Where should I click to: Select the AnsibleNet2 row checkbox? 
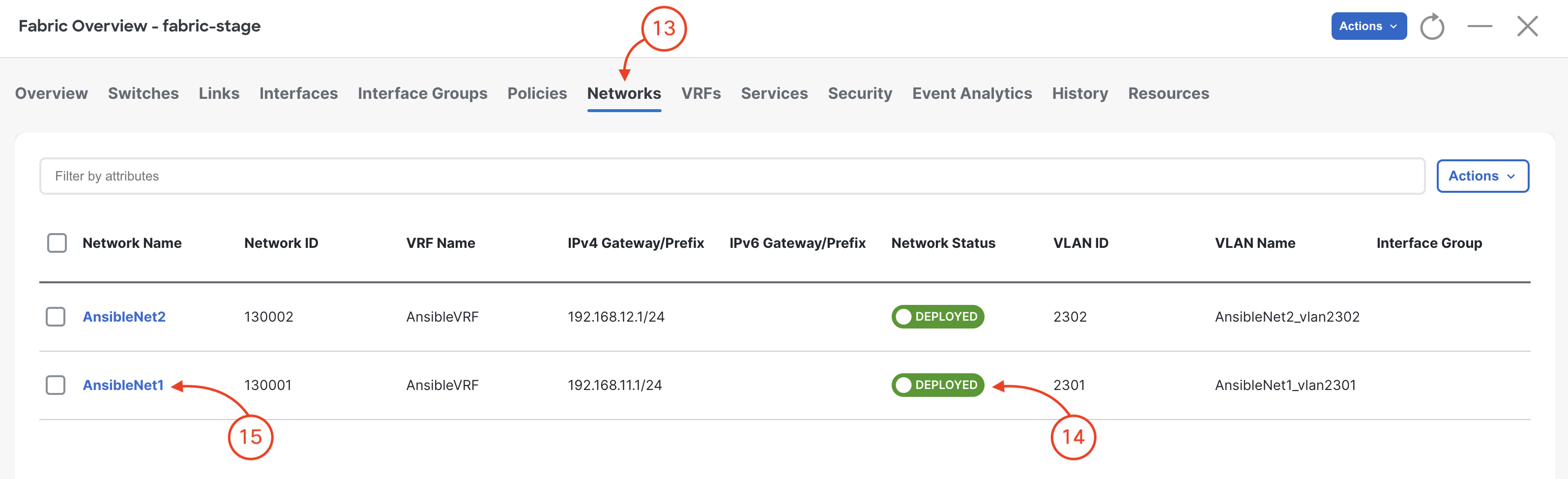(56, 317)
